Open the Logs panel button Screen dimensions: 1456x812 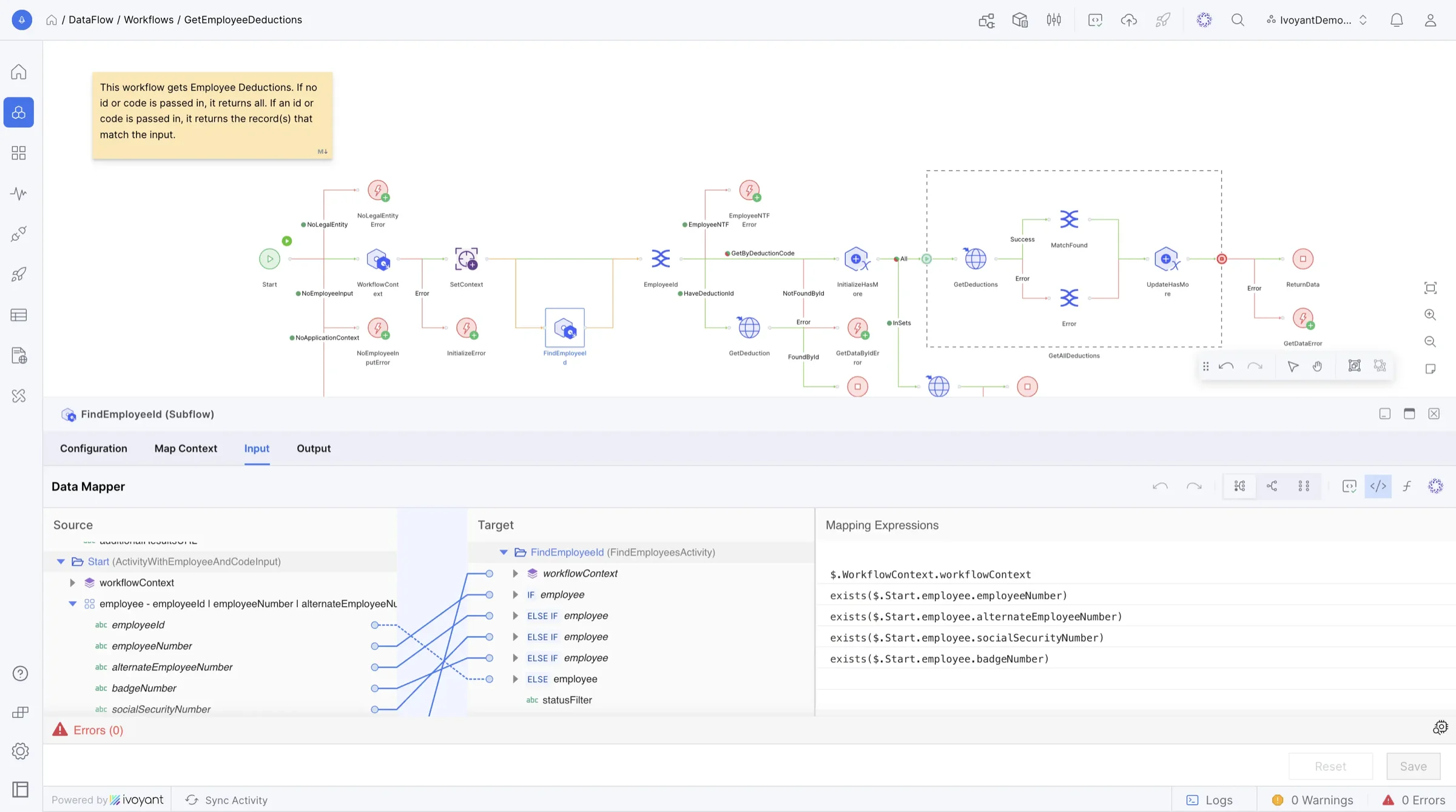(x=1210, y=800)
